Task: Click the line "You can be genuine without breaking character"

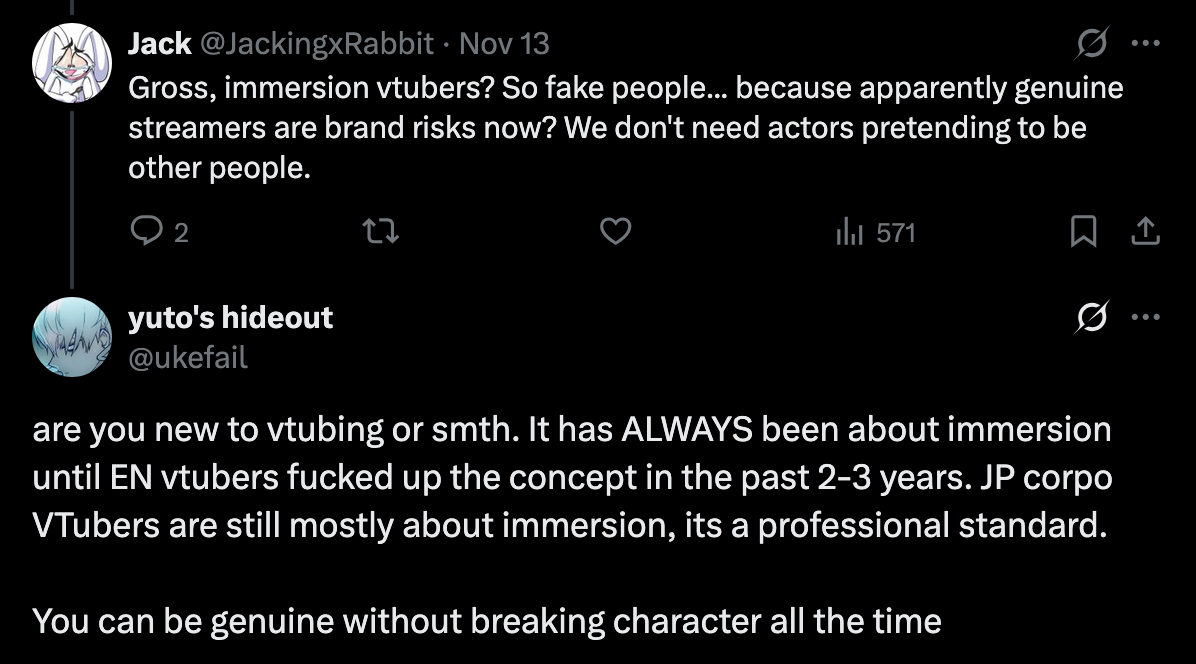Action: (x=487, y=621)
